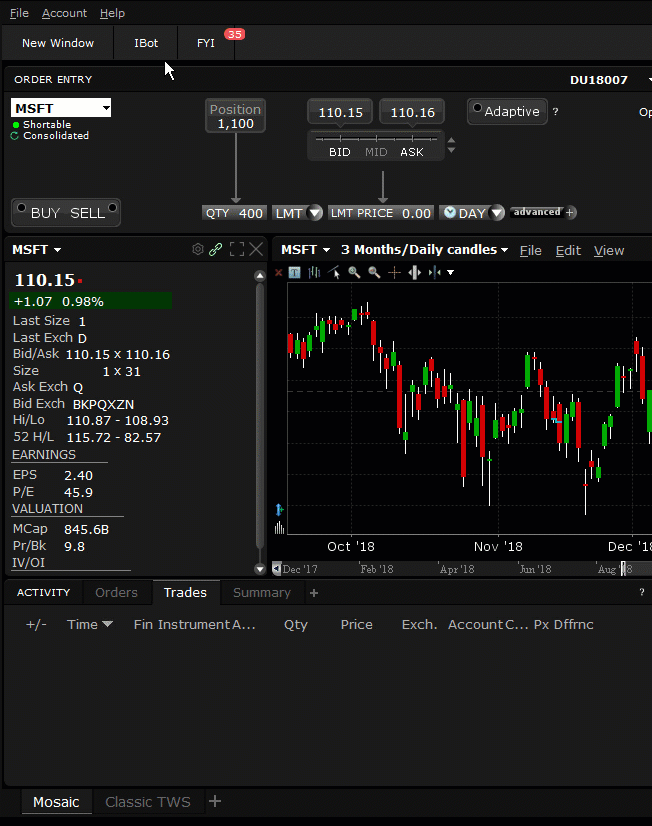Open FYI notifications
652x826 pixels.
[206, 43]
